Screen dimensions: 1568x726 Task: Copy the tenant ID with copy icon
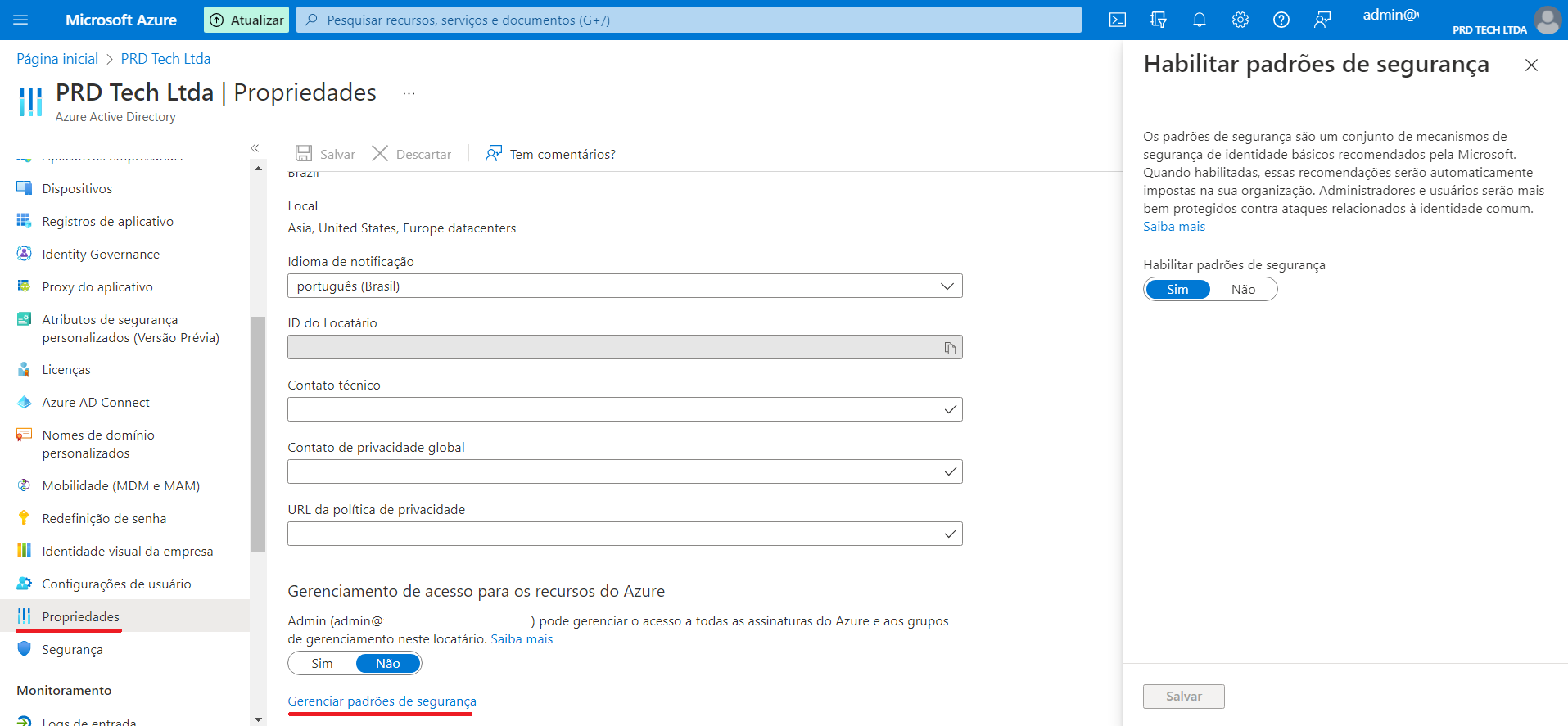pos(950,348)
